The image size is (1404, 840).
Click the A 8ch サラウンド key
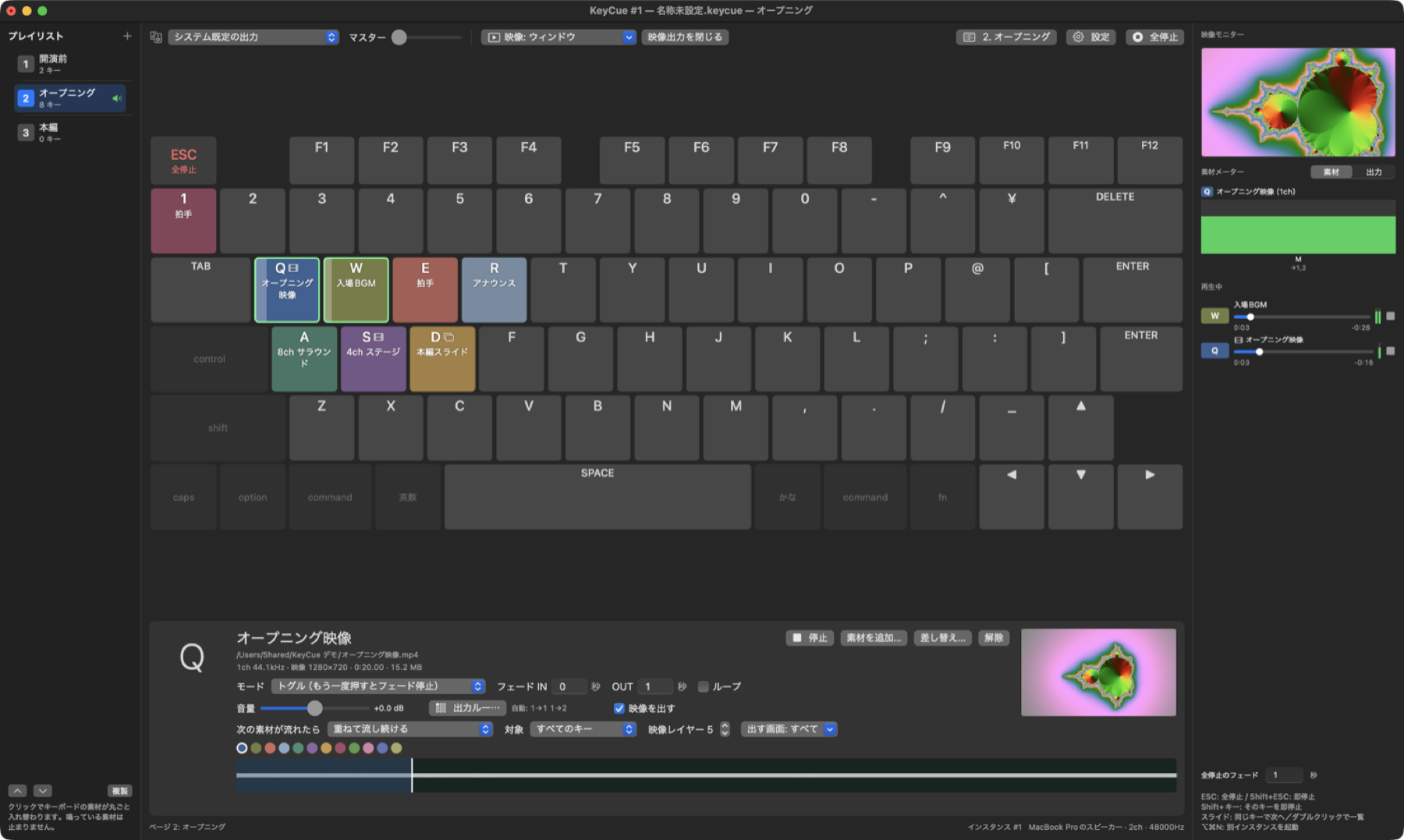pyautogui.click(x=304, y=359)
